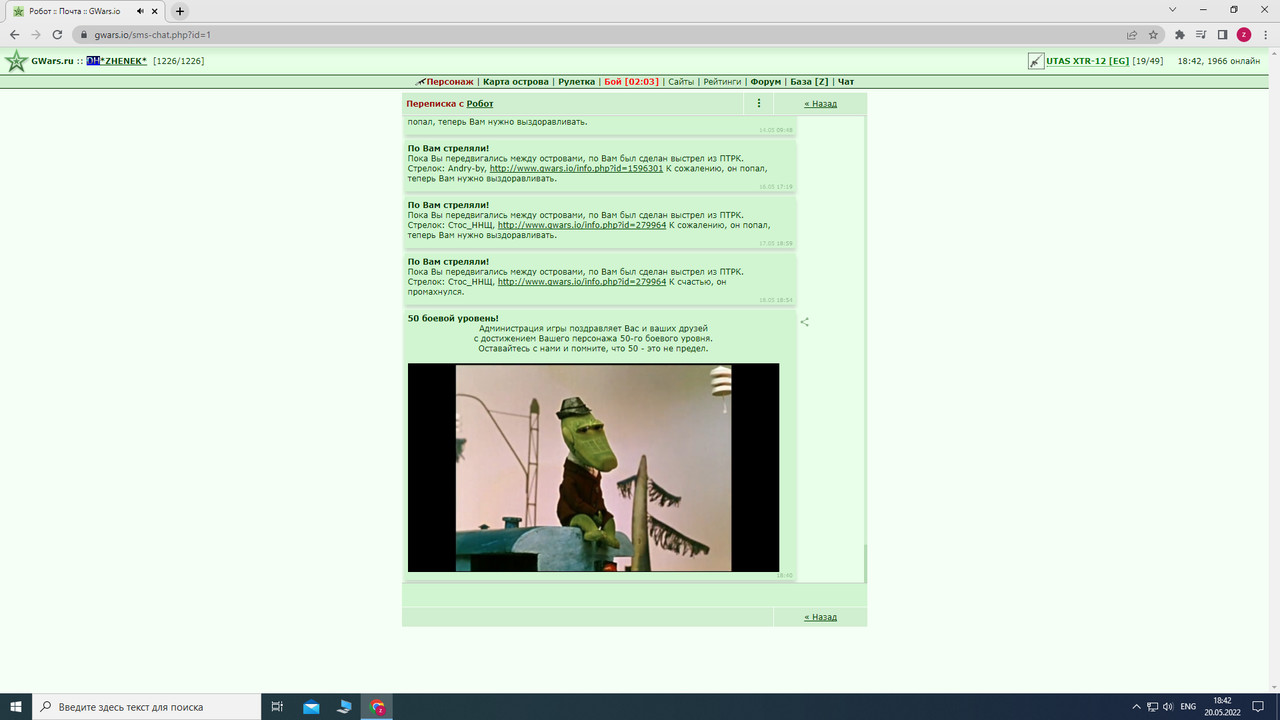Viewport: 1280px width, 720px height.
Task: Share this page from the address bar
Action: 1132,34
